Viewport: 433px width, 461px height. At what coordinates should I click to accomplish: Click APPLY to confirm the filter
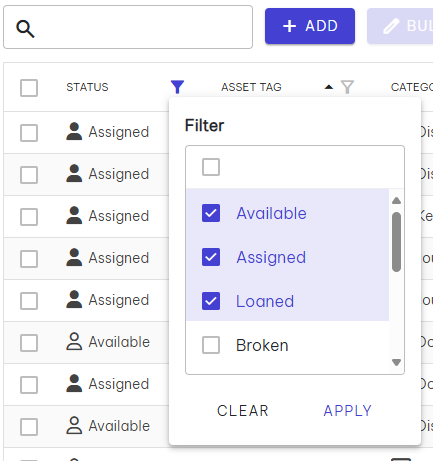pyautogui.click(x=347, y=411)
